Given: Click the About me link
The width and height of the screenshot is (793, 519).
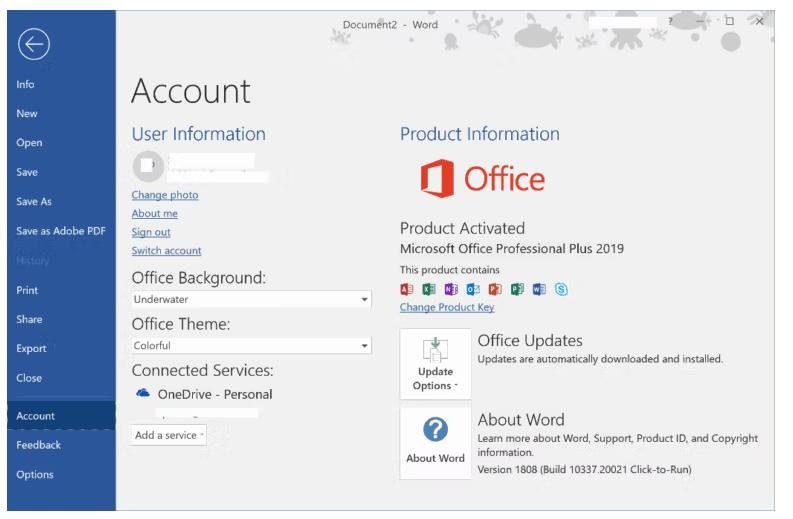Looking at the screenshot, I should point(155,214).
